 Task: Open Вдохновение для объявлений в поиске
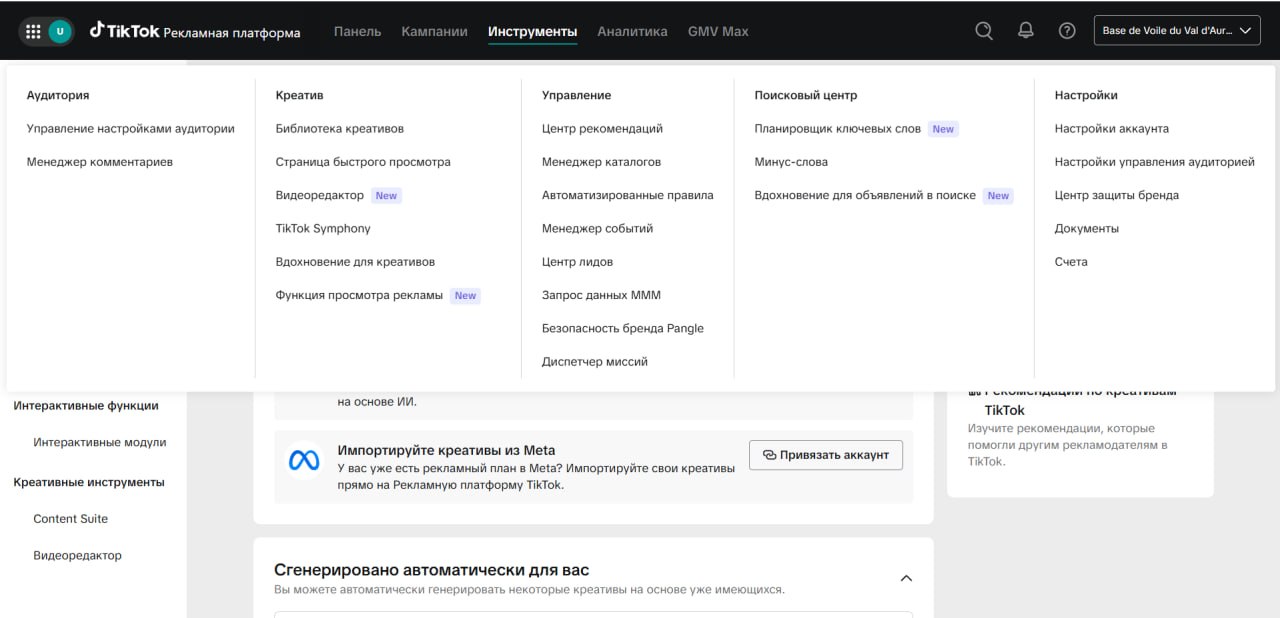(865, 195)
